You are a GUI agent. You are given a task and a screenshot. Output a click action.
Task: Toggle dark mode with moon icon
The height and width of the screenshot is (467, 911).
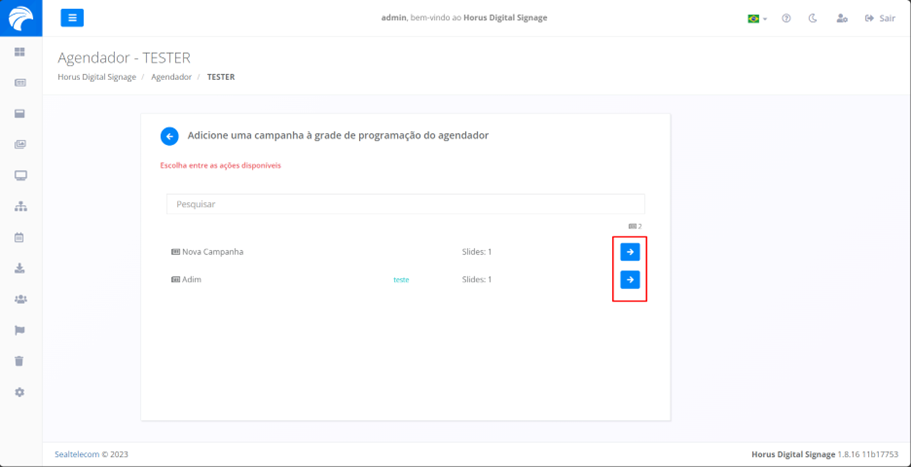pyautogui.click(x=813, y=18)
